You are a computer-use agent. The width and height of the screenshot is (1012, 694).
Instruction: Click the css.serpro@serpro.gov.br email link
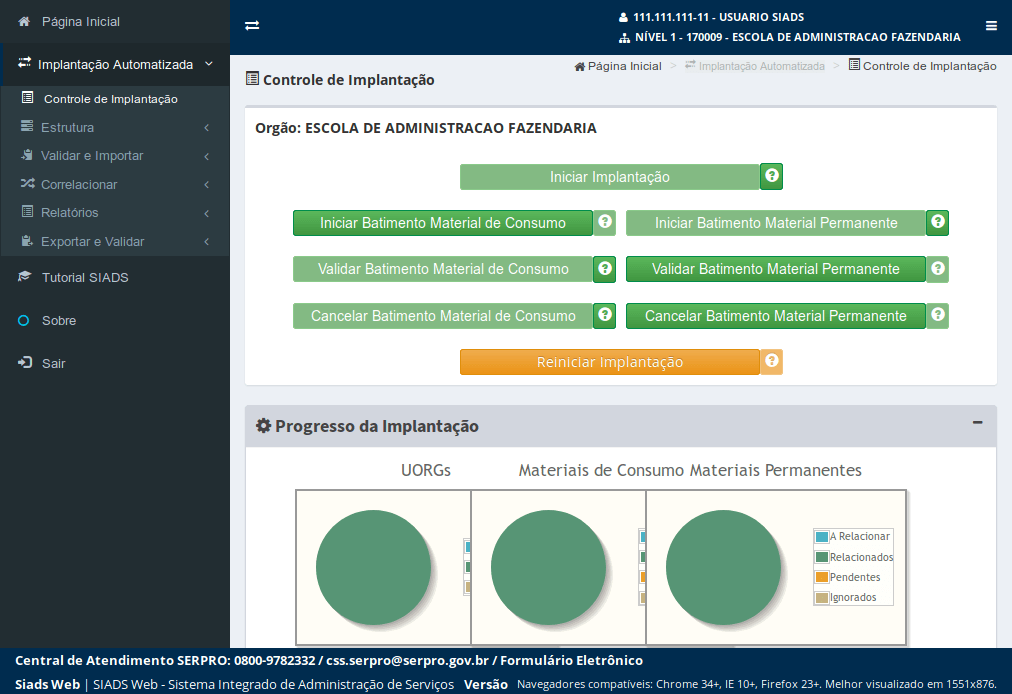coord(407,660)
